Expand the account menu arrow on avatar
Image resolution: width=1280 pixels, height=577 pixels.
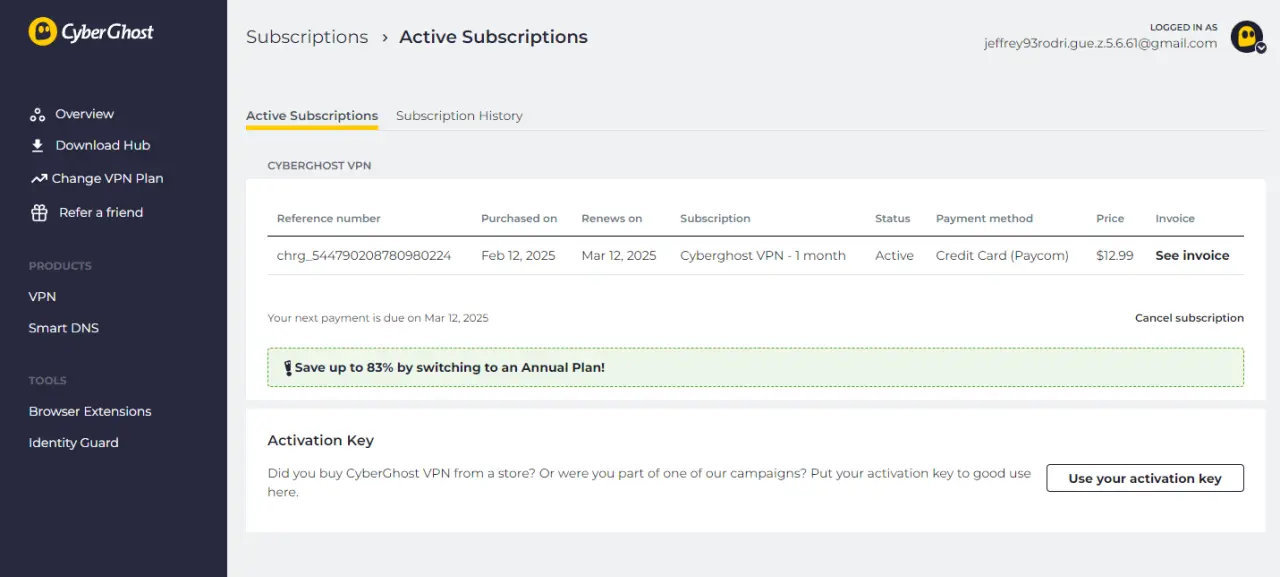(1261, 48)
